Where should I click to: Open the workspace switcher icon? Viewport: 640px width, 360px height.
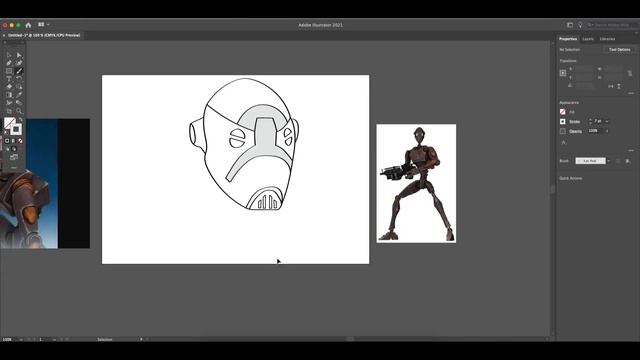coord(570,25)
